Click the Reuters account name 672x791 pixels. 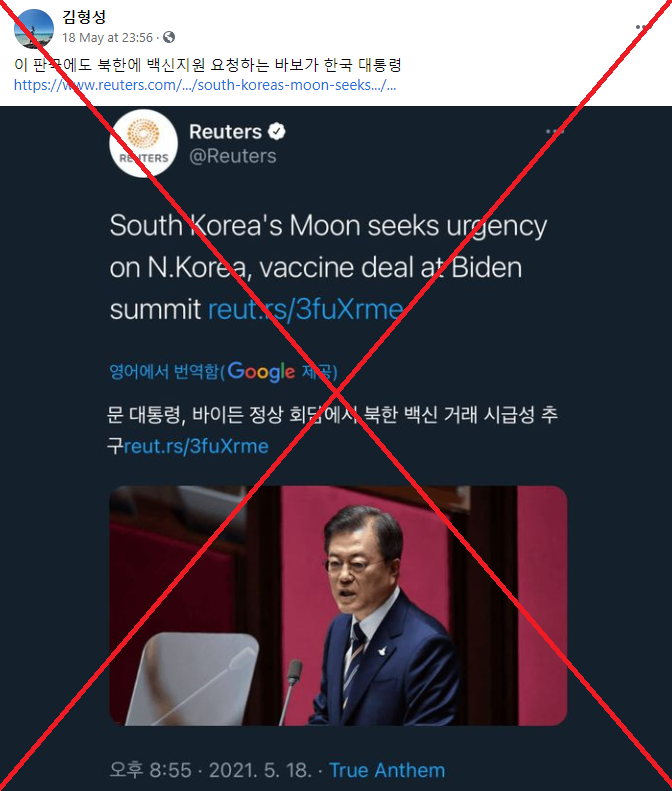[x=225, y=132]
